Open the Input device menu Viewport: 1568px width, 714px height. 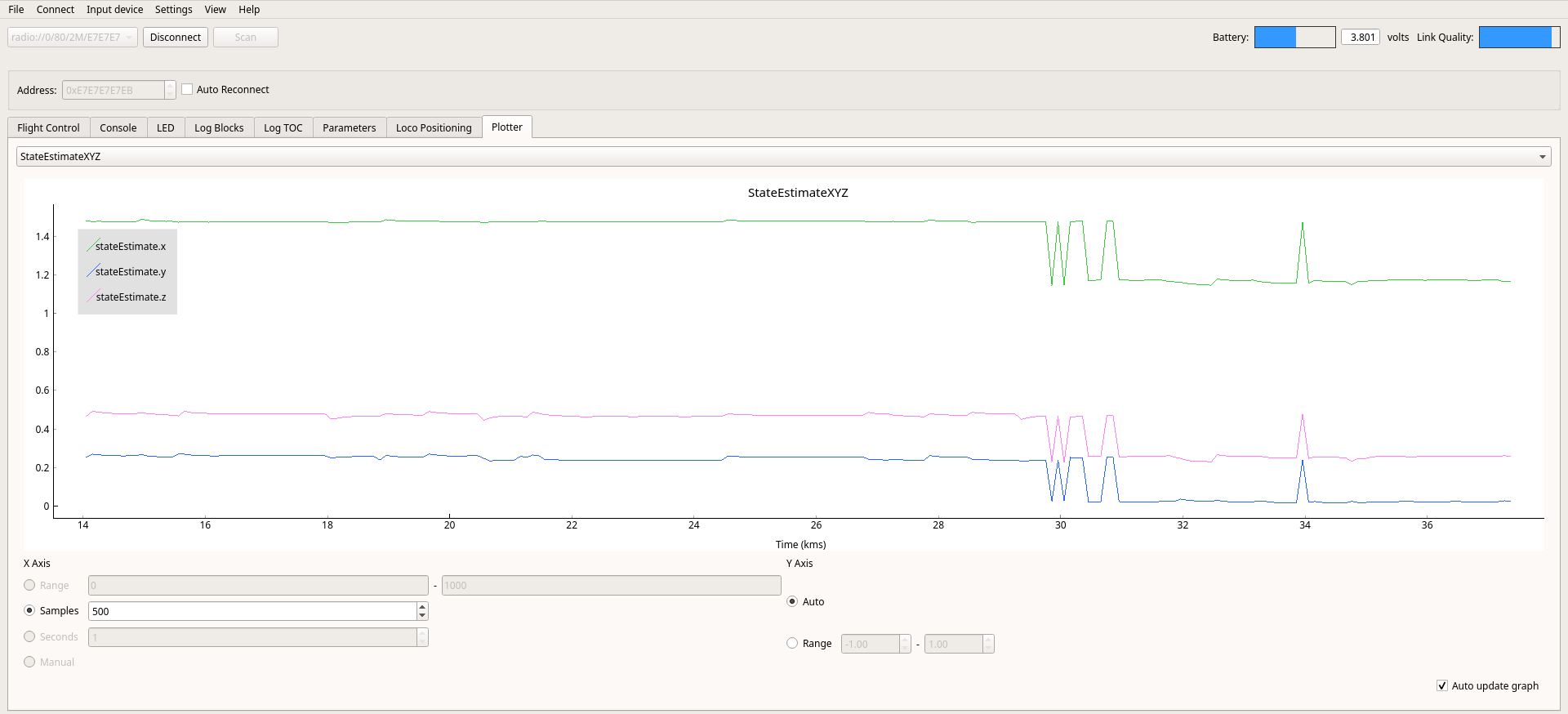[114, 9]
